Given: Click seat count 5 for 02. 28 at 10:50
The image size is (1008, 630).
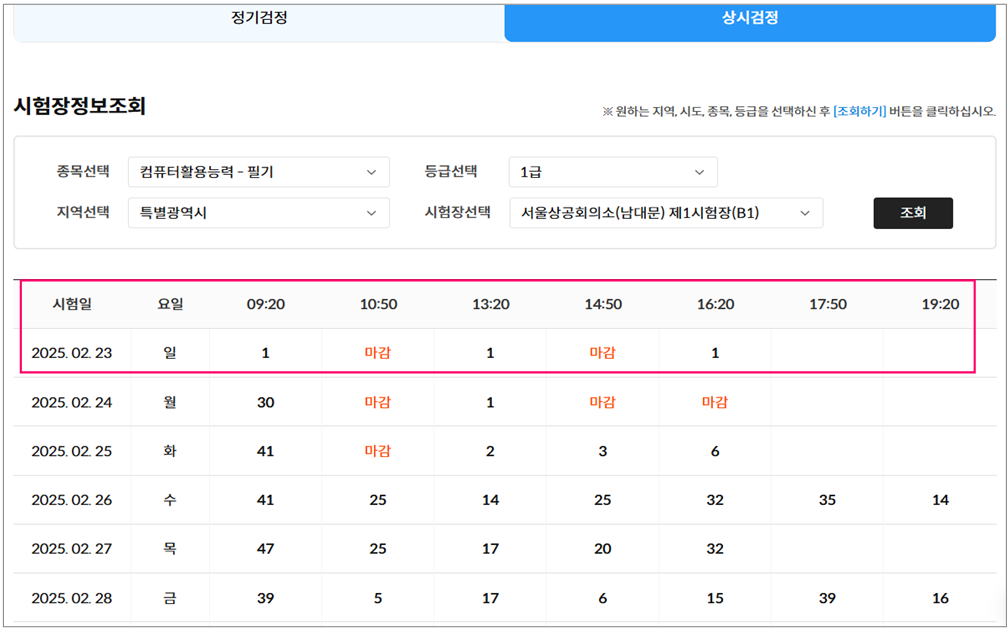Looking at the screenshot, I should tap(378, 598).
